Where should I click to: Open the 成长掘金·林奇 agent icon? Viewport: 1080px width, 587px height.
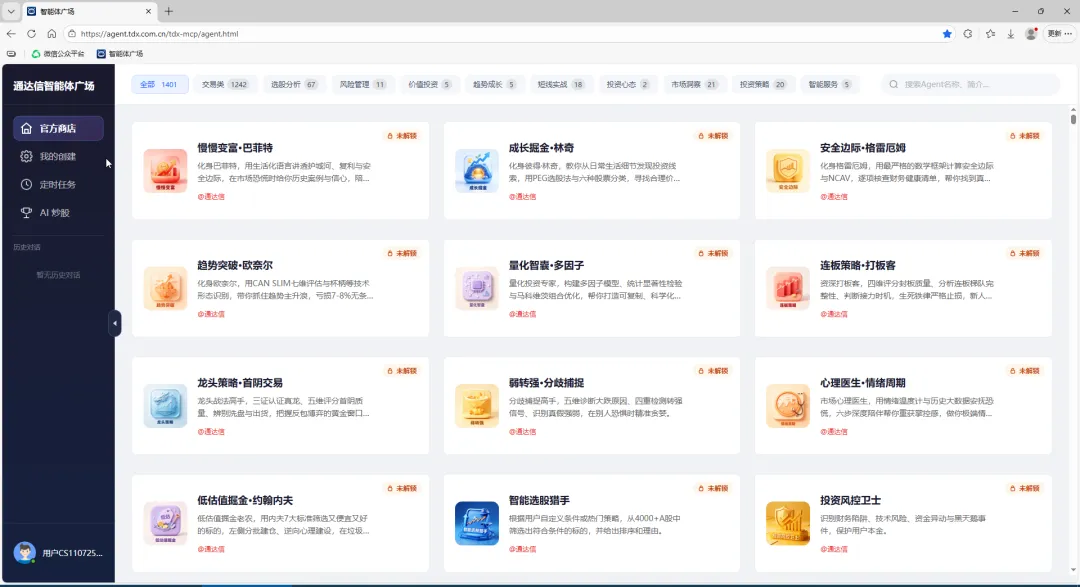(477, 170)
